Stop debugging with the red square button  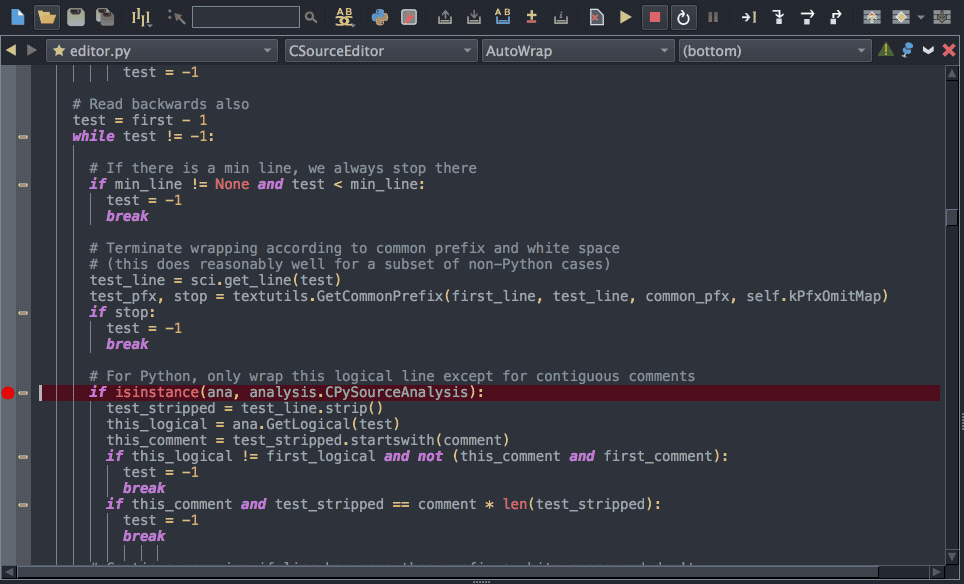point(655,17)
